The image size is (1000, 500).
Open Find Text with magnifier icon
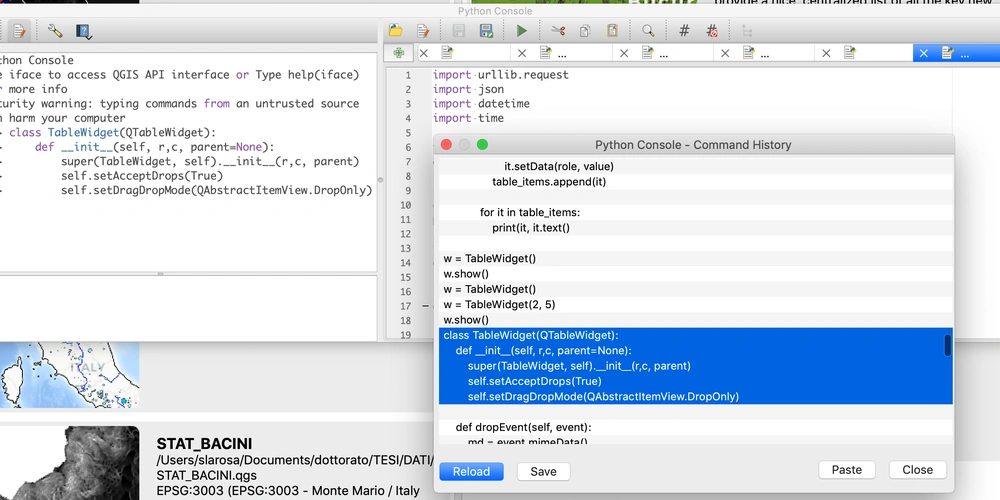tap(648, 31)
